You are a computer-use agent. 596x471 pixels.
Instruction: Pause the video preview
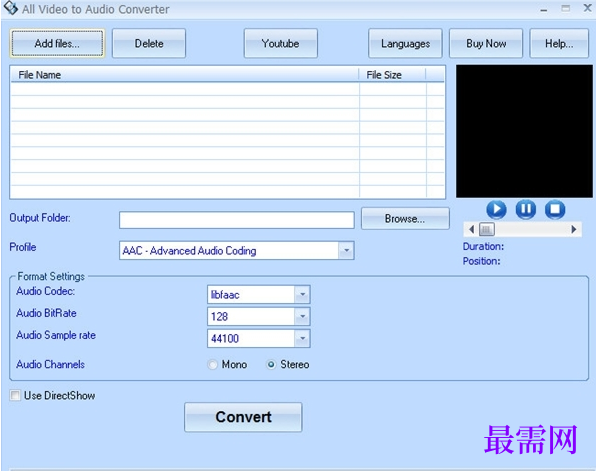526,209
